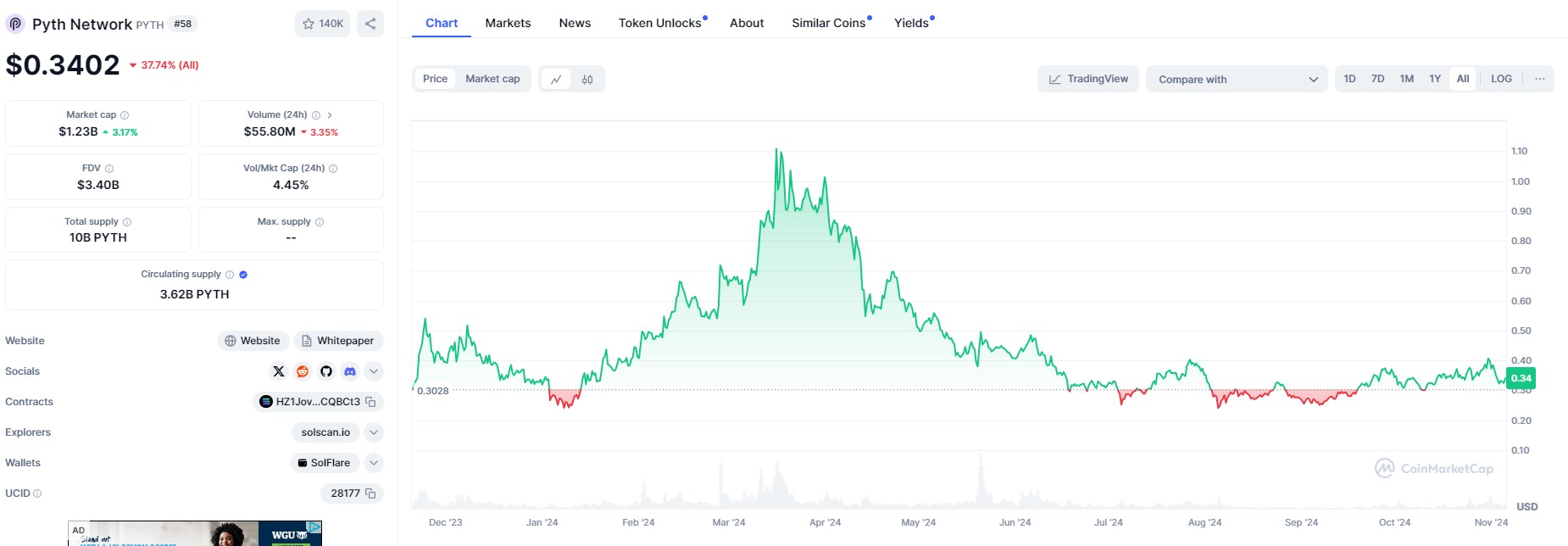Viewport: 1568px width, 546px height.
Task: Open the News tab
Action: 575,23
